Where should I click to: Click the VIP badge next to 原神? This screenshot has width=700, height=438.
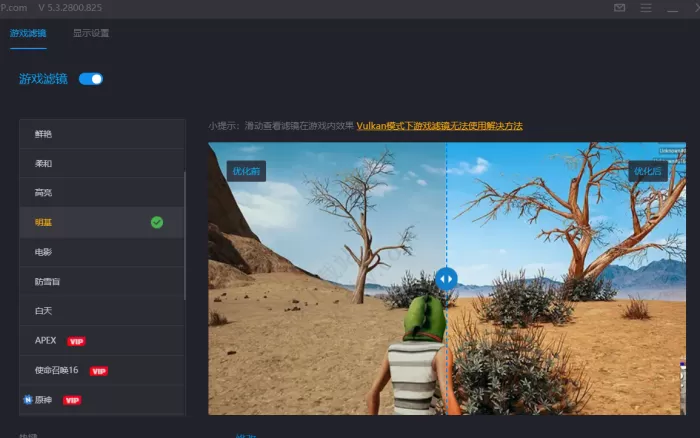tap(72, 400)
